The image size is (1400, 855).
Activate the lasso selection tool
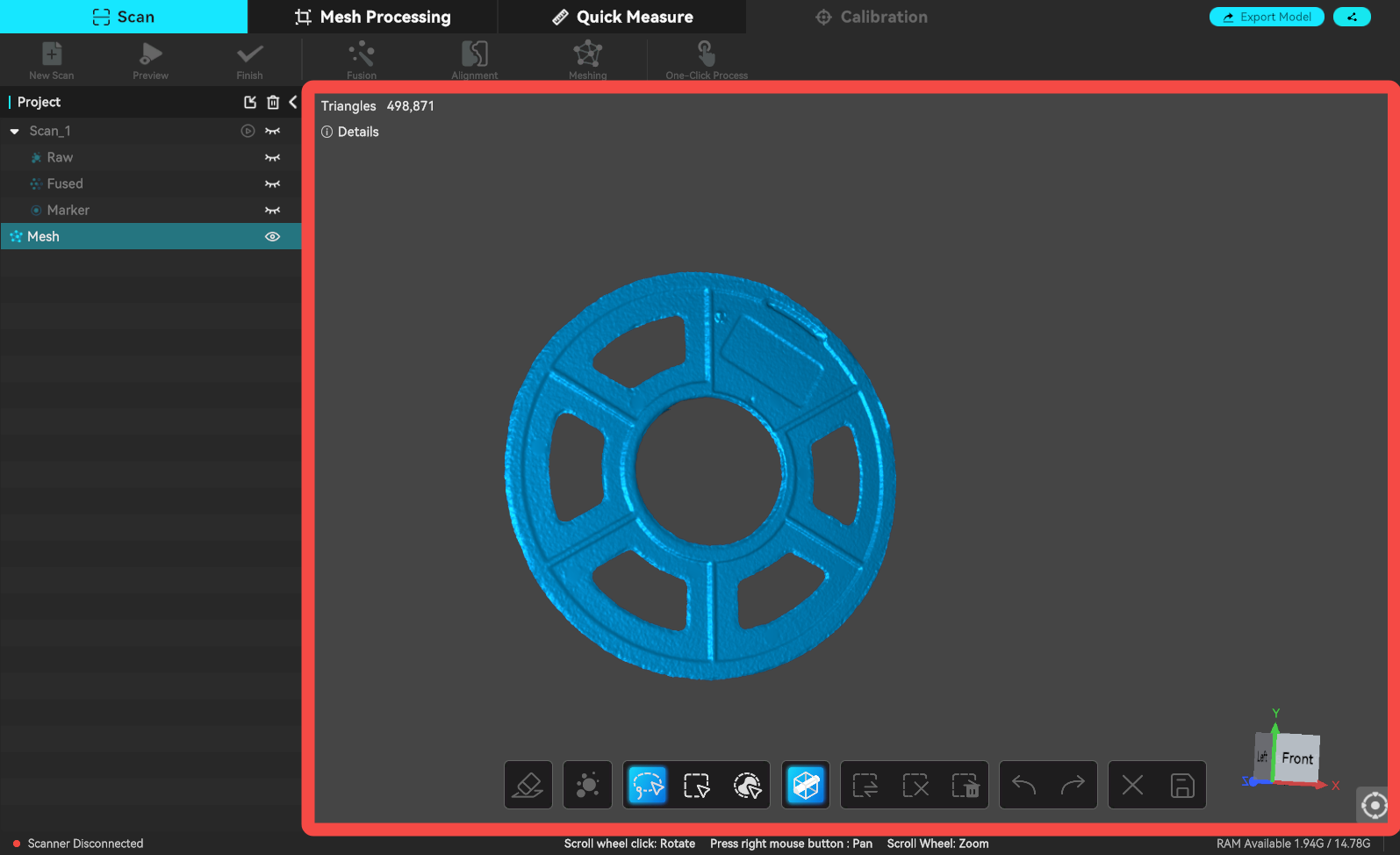pyautogui.click(x=648, y=785)
